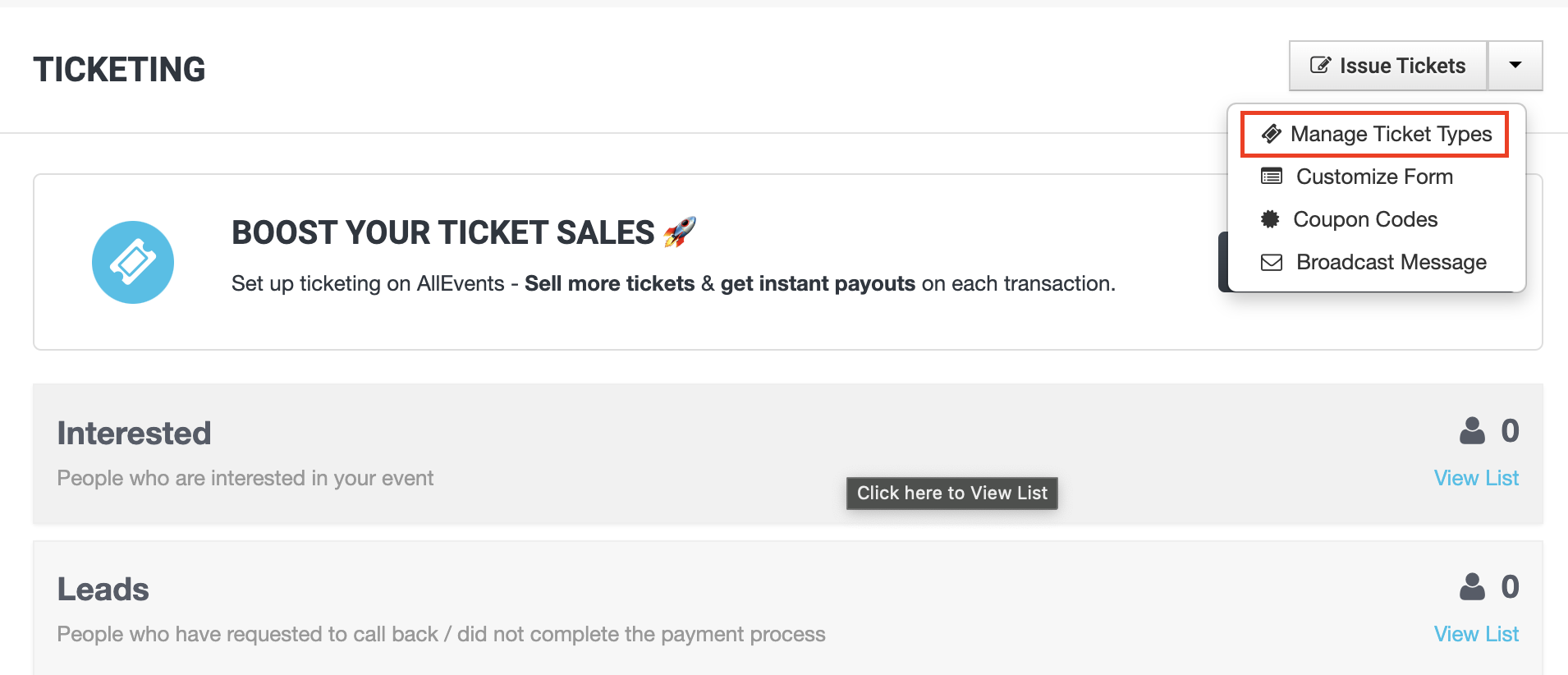Click the TICKETING page heading
1568x675 pixels.
(119, 69)
